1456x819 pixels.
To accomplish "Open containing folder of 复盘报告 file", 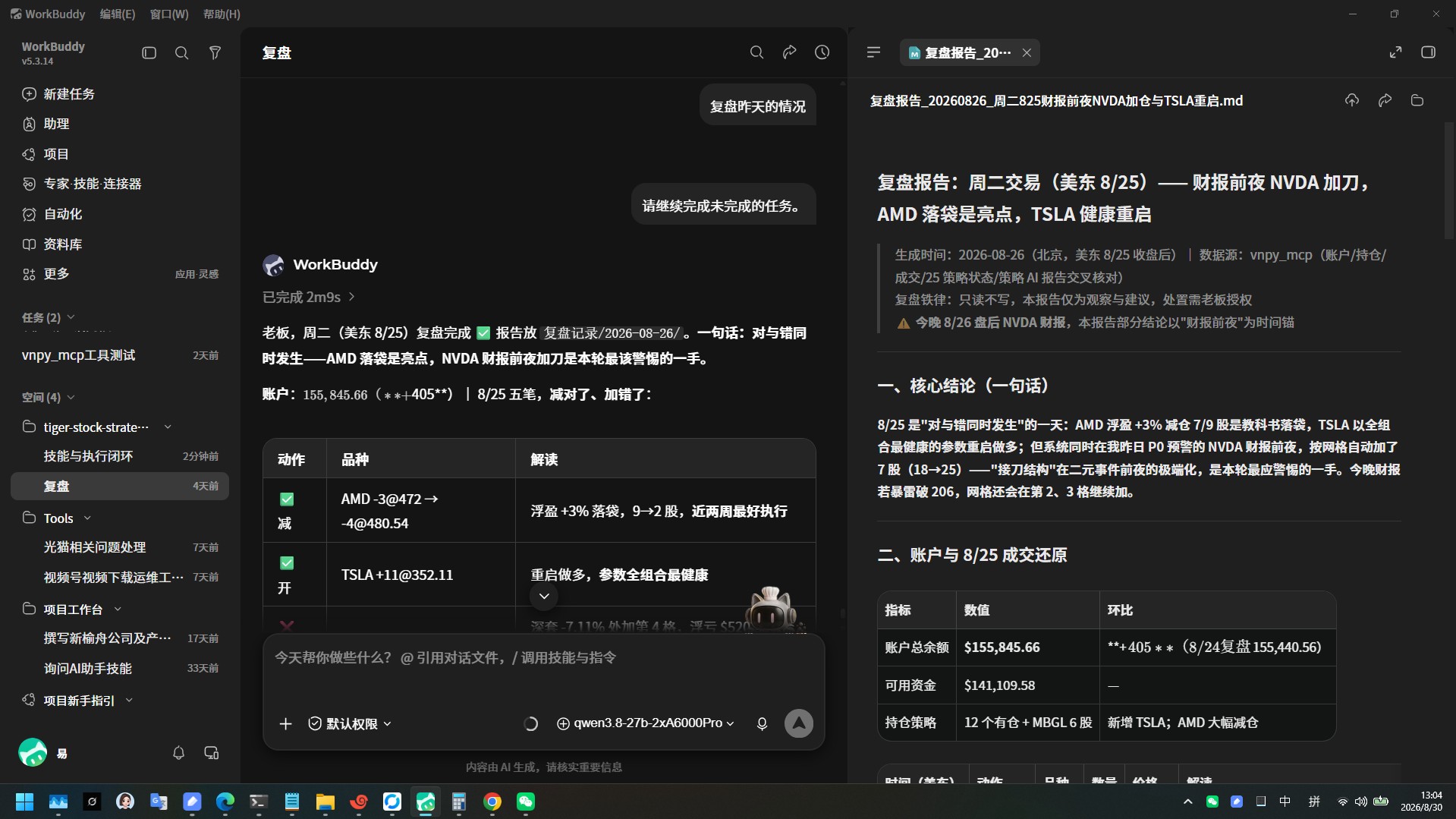I will [1417, 100].
